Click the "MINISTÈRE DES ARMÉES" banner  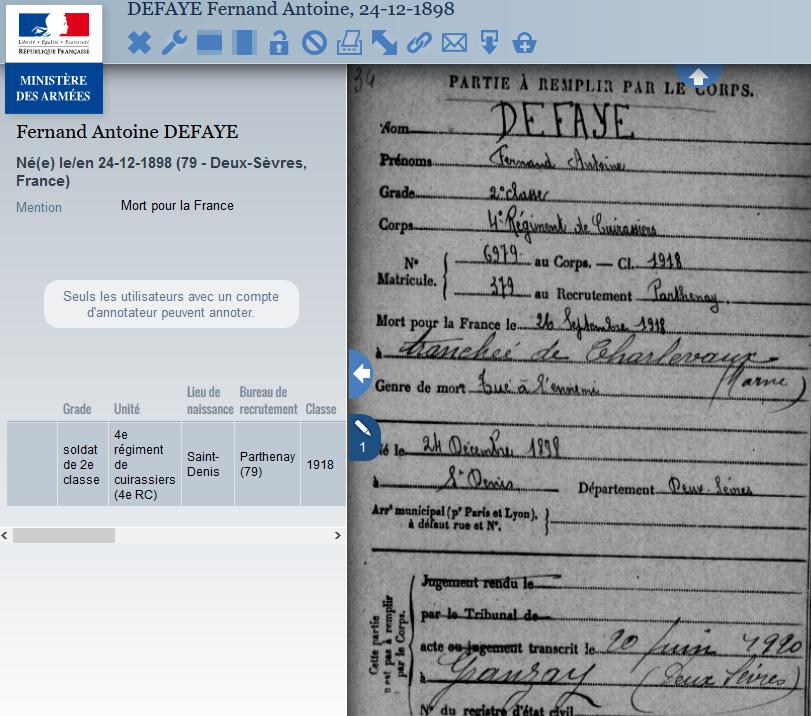(54, 88)
